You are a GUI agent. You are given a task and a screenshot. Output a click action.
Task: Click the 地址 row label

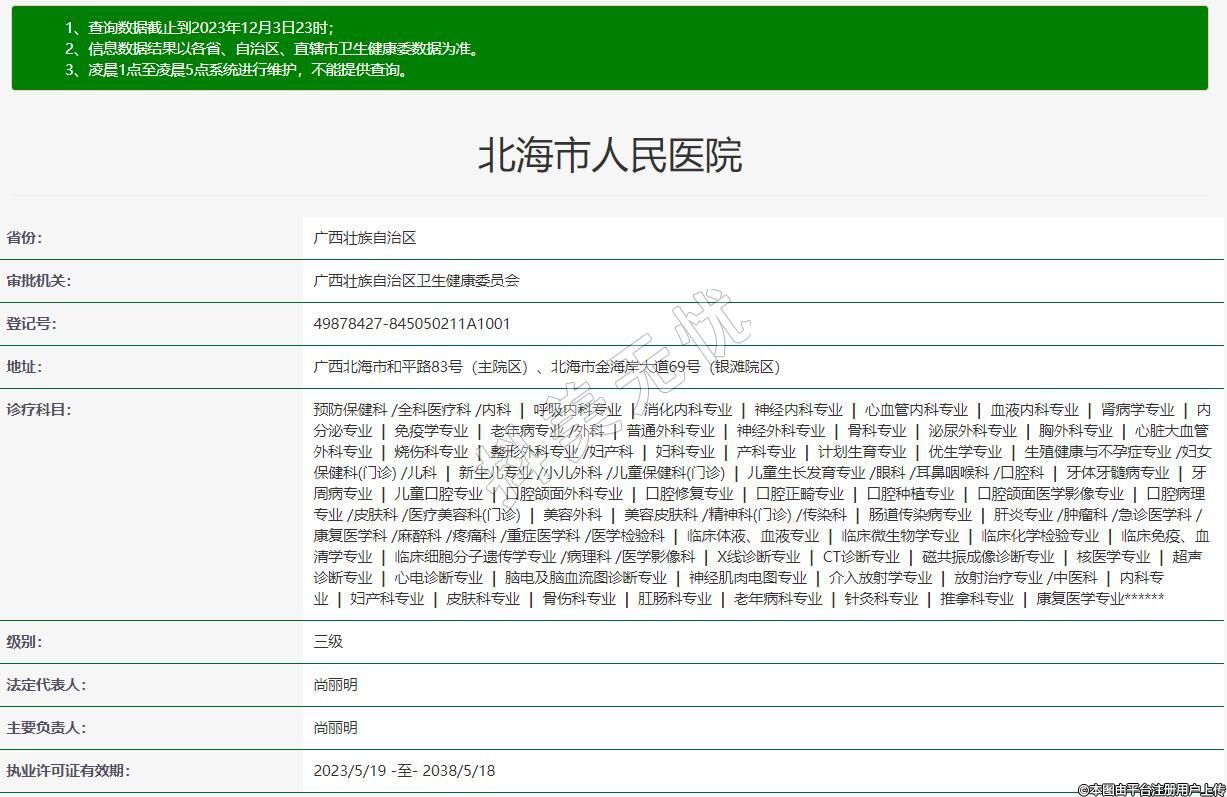pos(25,367)
